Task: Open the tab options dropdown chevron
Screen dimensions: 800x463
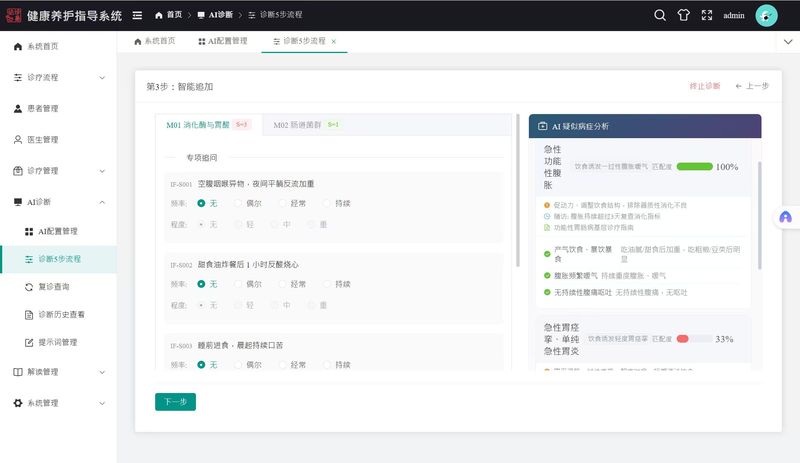Action: point(788,42)
